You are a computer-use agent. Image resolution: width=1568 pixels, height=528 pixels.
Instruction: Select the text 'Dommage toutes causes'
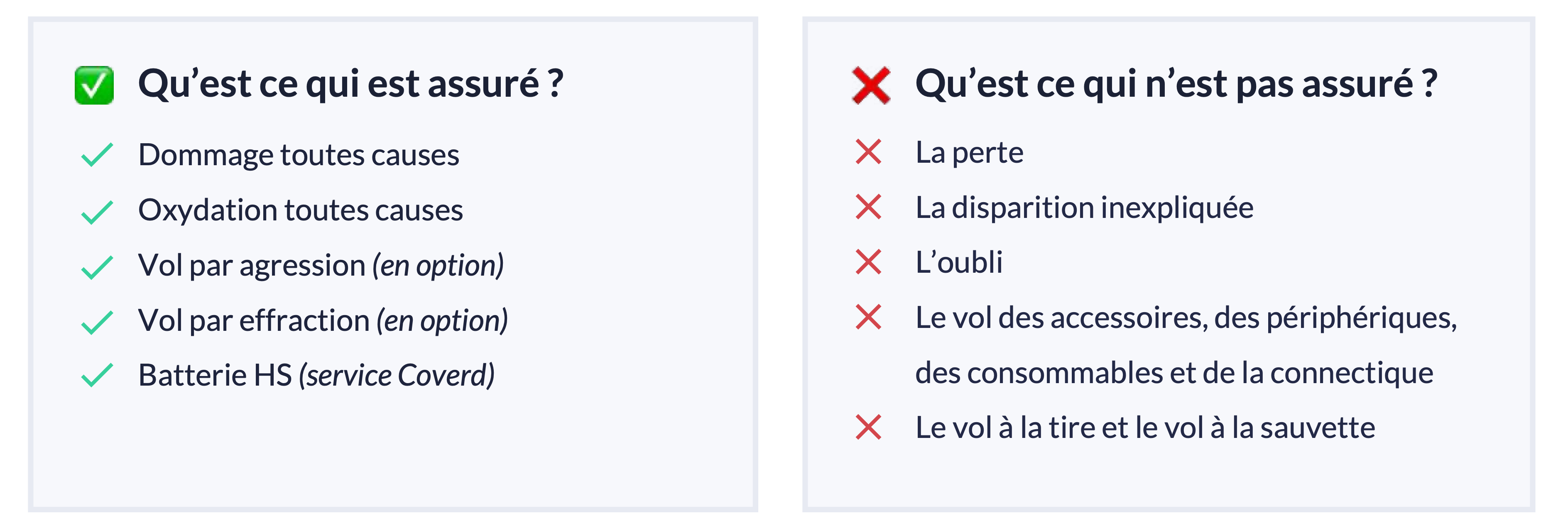tap(299, 155)
